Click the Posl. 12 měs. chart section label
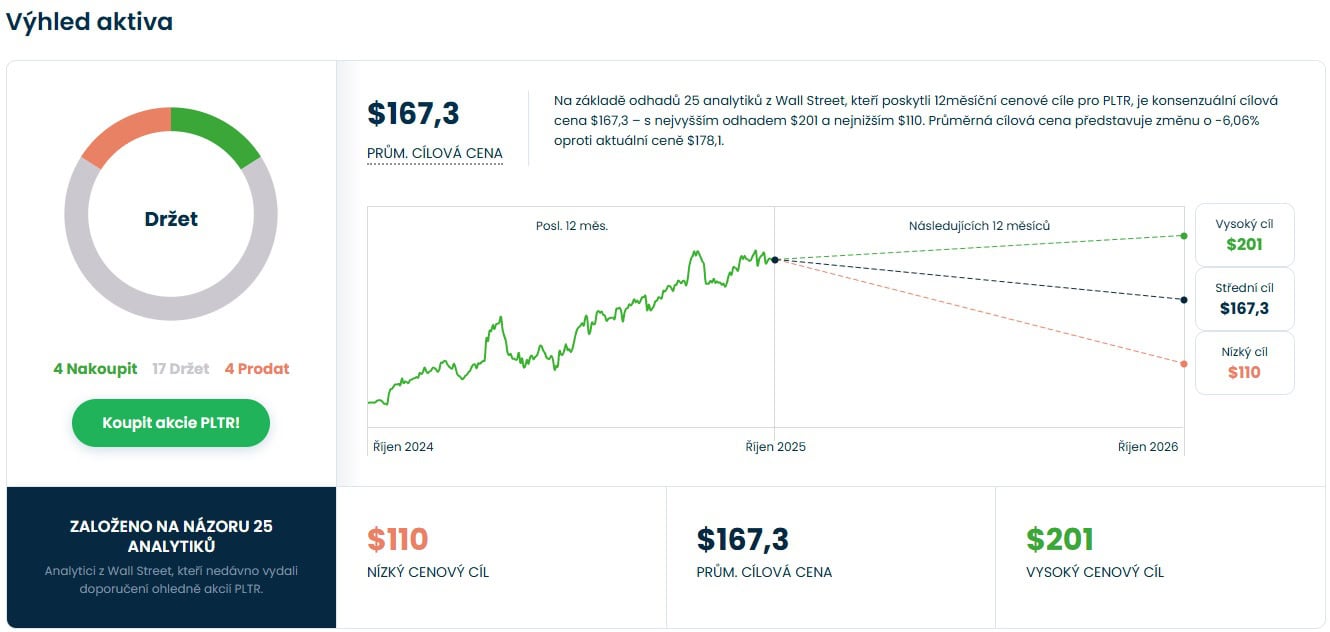 (x=572, y=226)
